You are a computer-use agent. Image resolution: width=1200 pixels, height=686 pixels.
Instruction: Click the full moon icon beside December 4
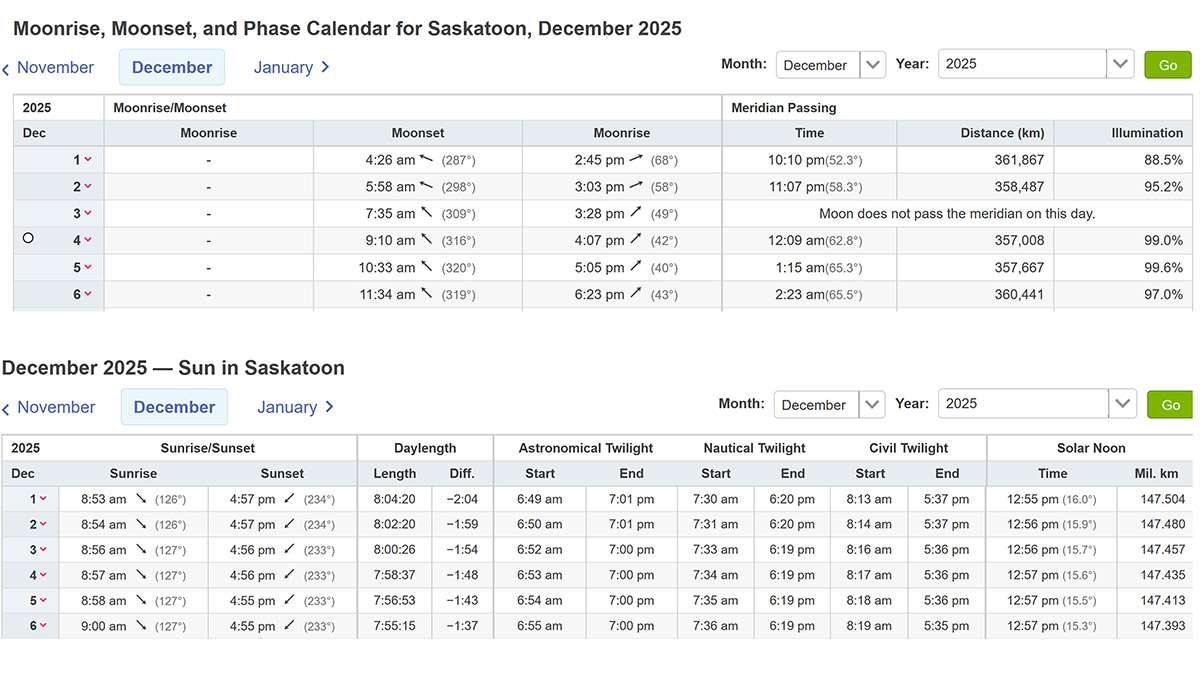(x=28, y=238)
